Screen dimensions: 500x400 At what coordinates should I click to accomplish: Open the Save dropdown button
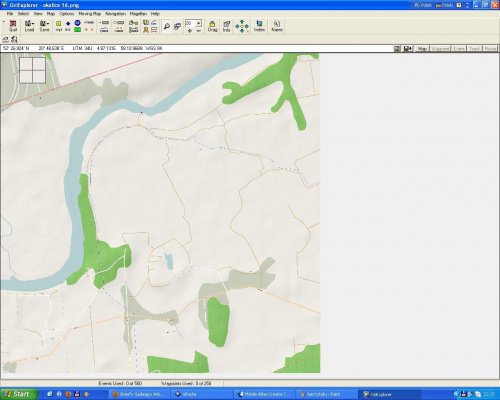tap(44, 26)
